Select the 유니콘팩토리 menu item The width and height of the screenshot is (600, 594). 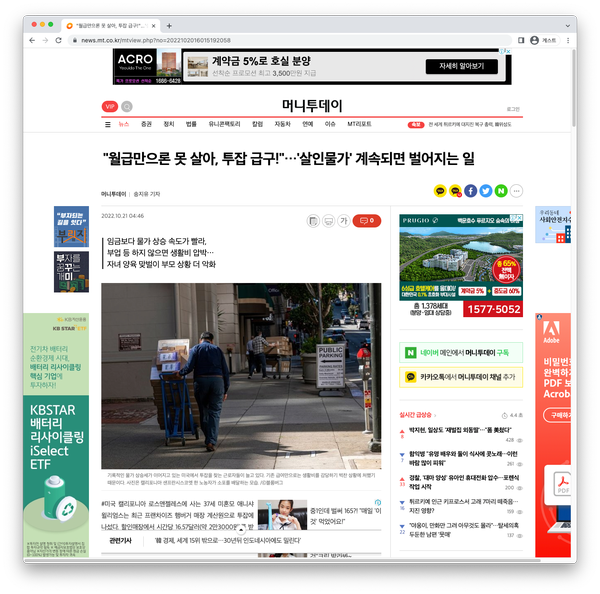point(224,124)
